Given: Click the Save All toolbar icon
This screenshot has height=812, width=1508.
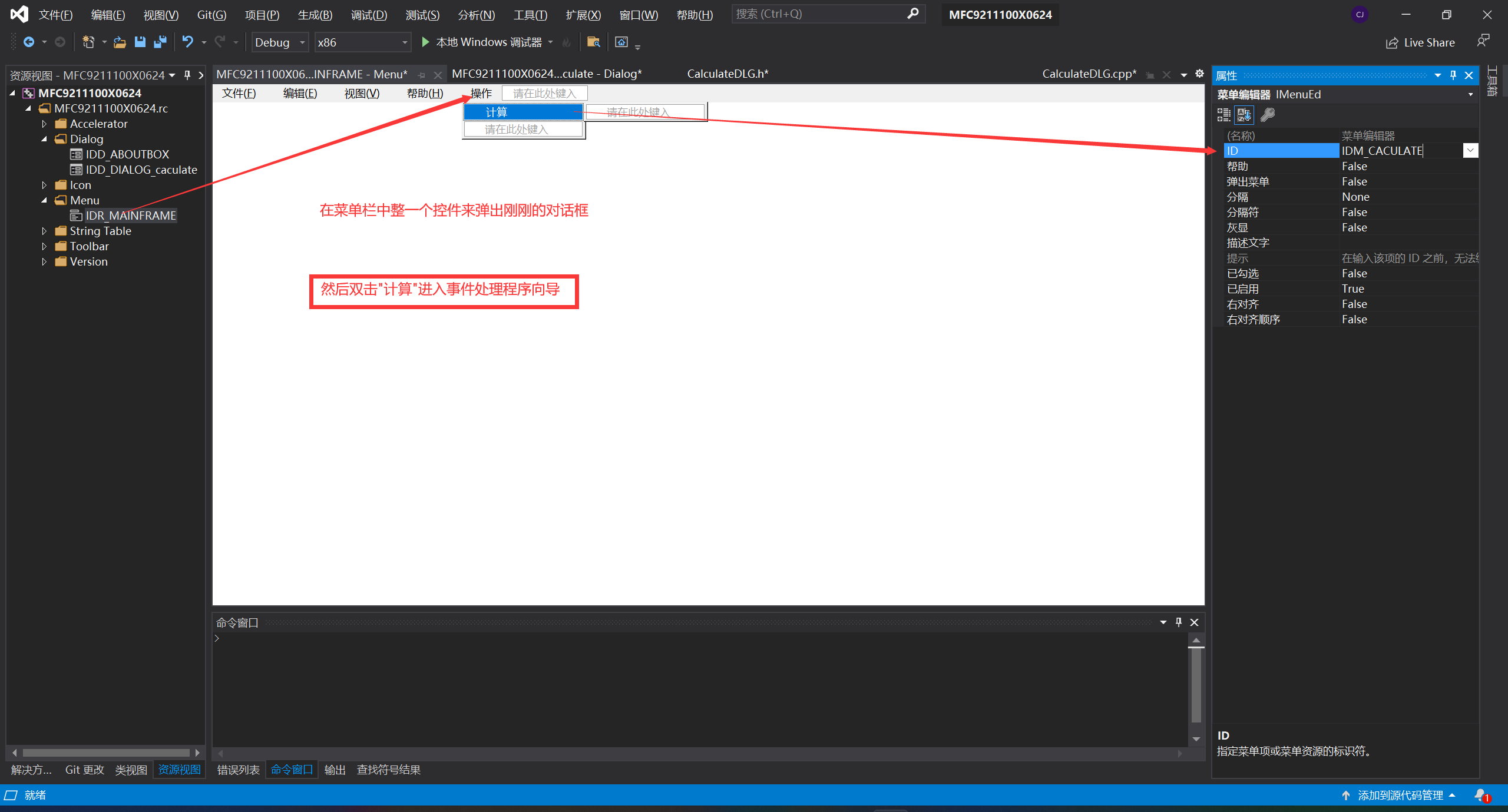Looking at the screenshot, I should pos(160,42).
